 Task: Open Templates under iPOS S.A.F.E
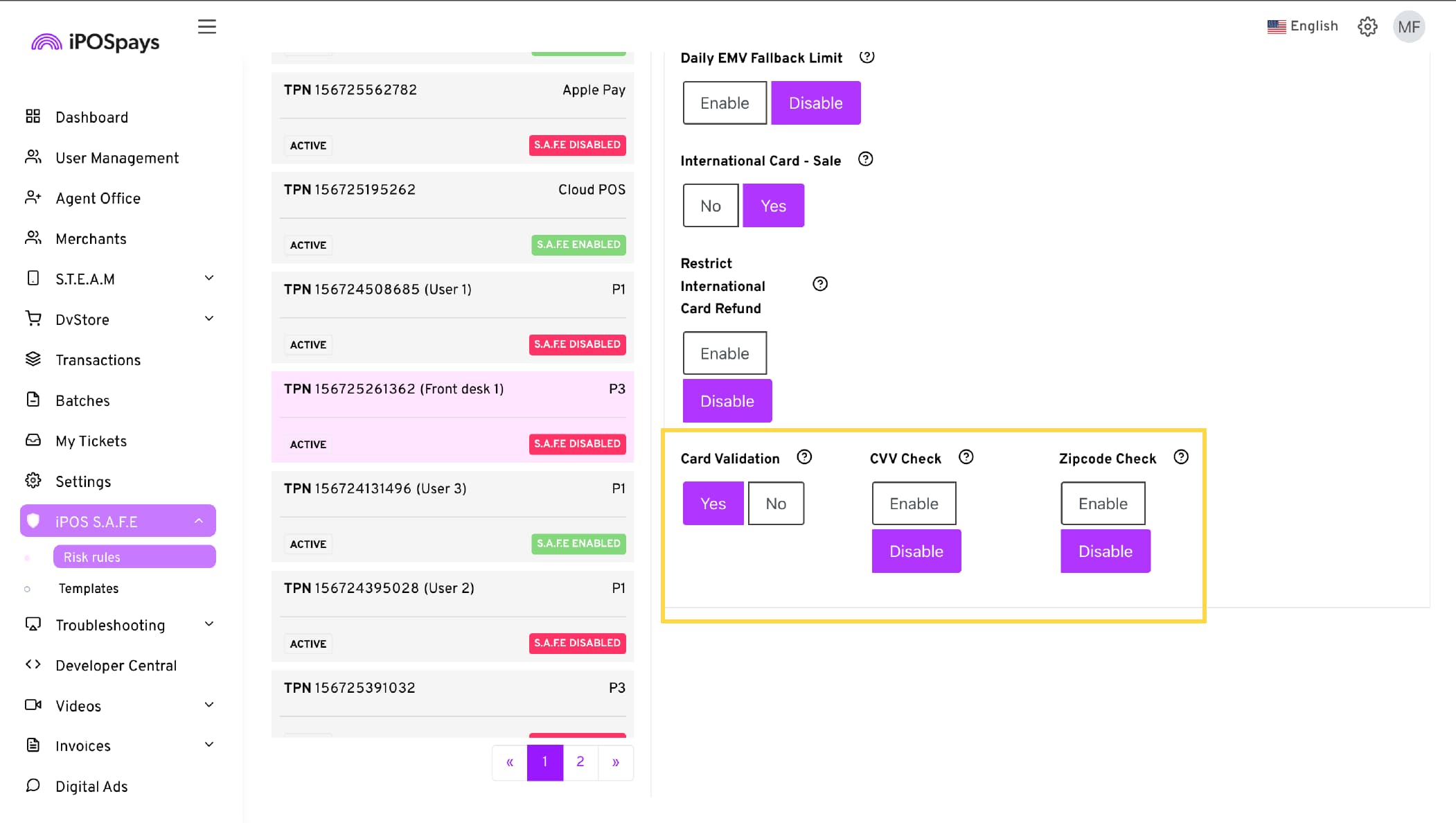(x=89, y=588)
